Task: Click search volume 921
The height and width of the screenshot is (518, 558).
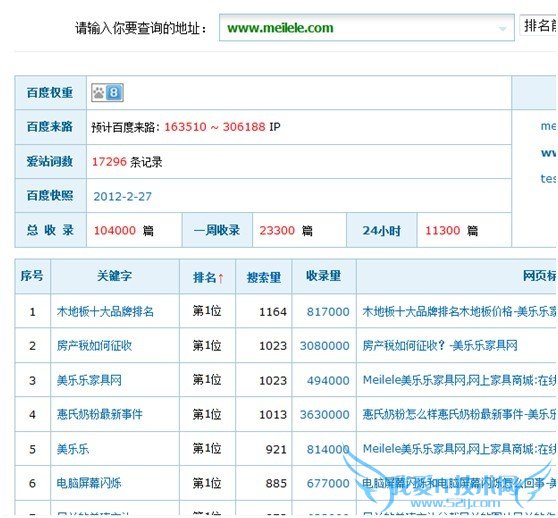Action: [276, 449]
